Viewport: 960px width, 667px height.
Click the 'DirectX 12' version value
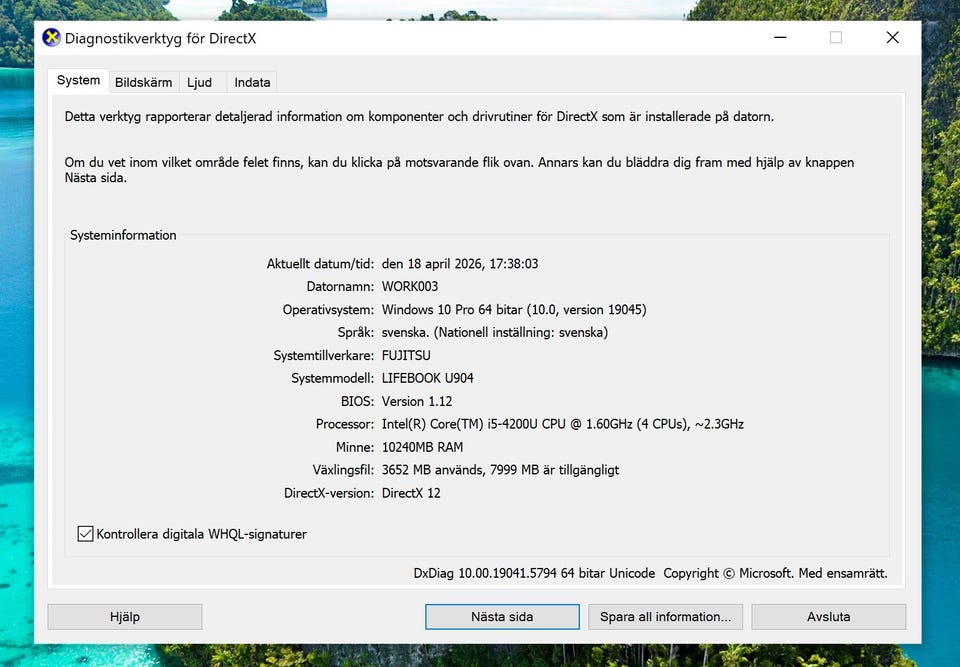[411, 494]
